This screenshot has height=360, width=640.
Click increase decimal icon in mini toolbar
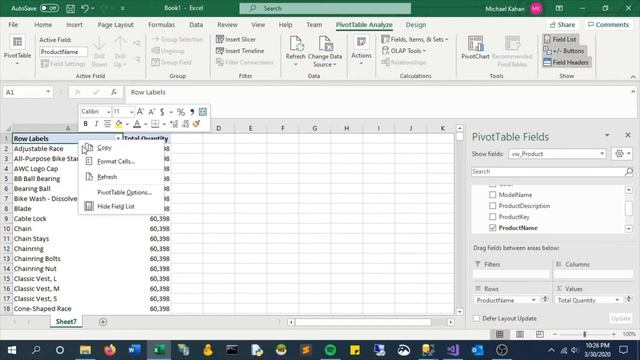point(174,124)
